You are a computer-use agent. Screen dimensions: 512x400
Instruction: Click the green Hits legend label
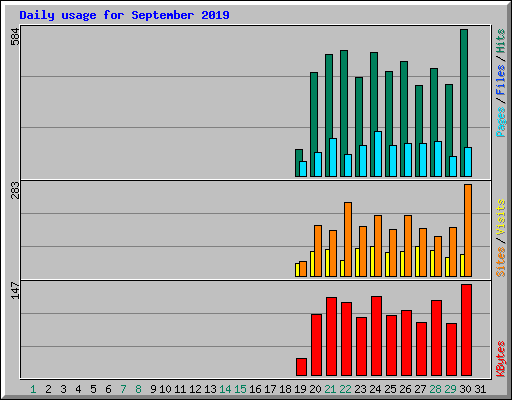(501, 41)
